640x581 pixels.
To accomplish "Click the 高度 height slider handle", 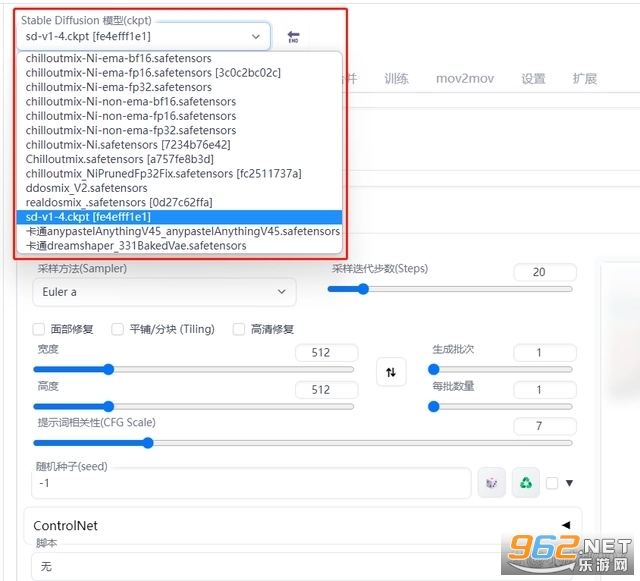I will [x=108, y=407].
